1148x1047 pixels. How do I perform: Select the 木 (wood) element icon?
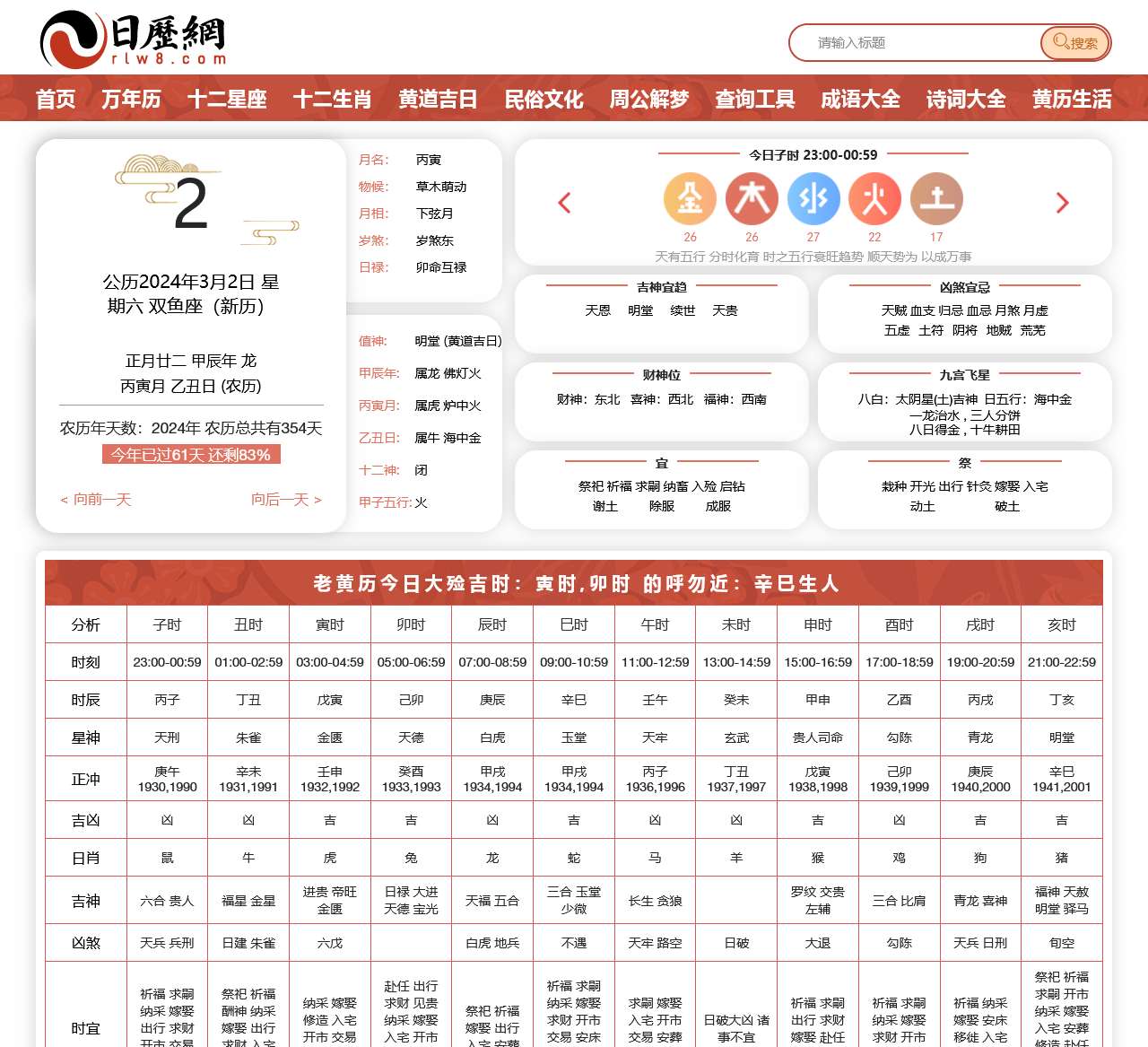point(752,199)
